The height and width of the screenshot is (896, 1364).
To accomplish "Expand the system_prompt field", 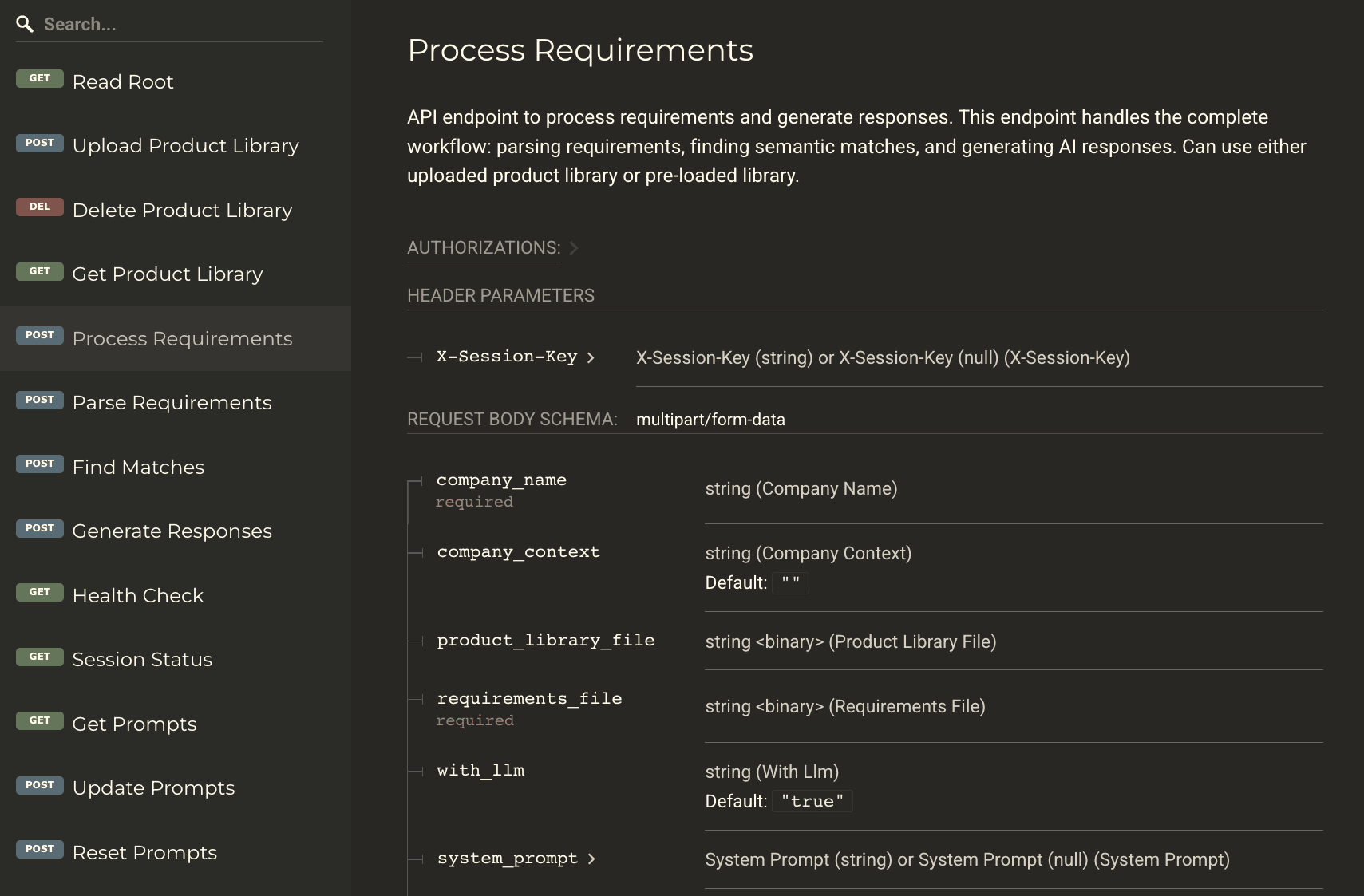I will pos(516,859).
